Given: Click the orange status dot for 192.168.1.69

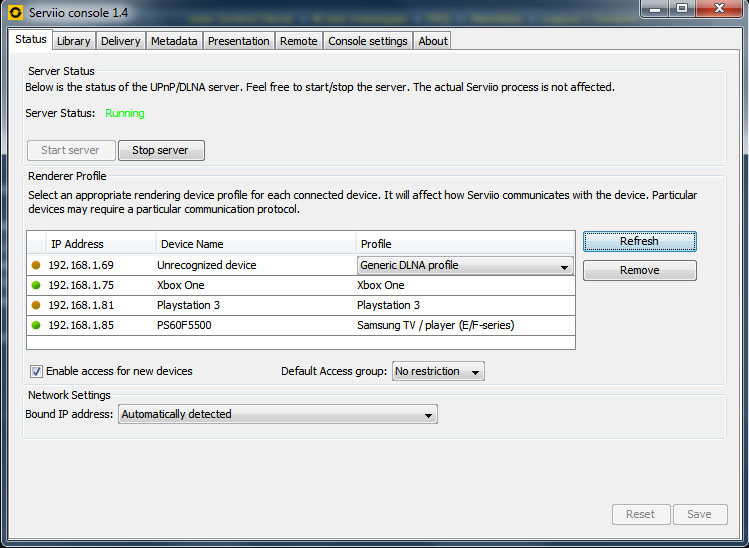Looking at the screenshot, I should 36,265.
